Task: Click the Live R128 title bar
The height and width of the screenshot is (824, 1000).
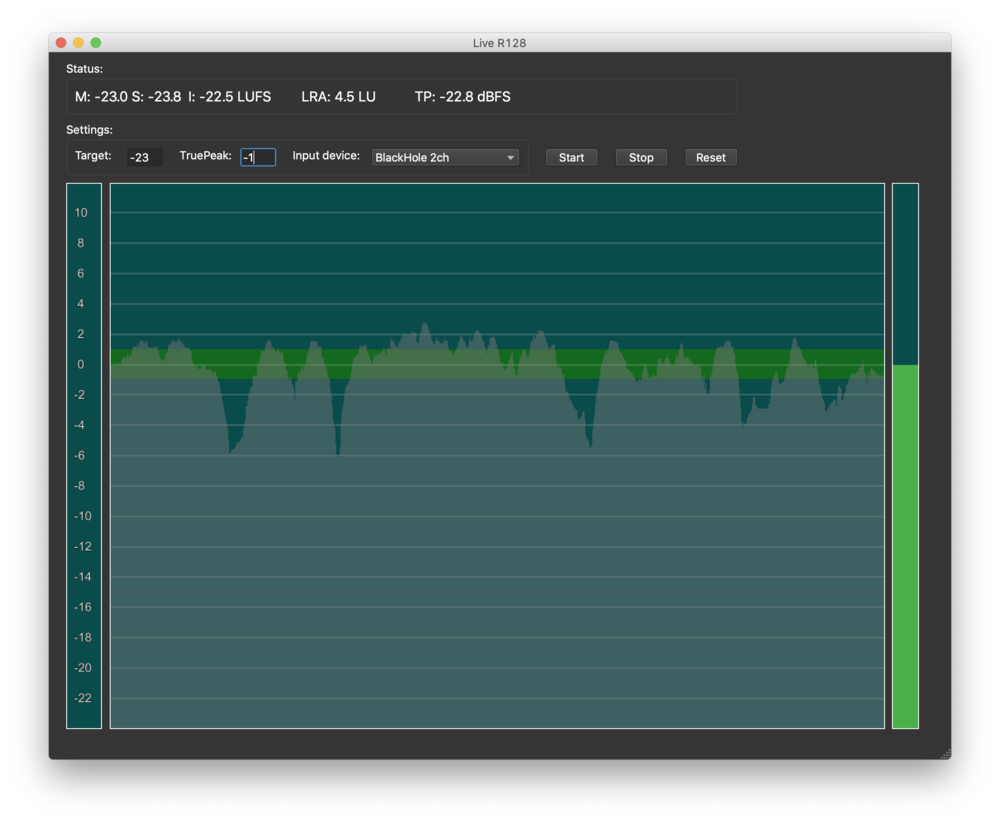Action: tap(500, 43)
